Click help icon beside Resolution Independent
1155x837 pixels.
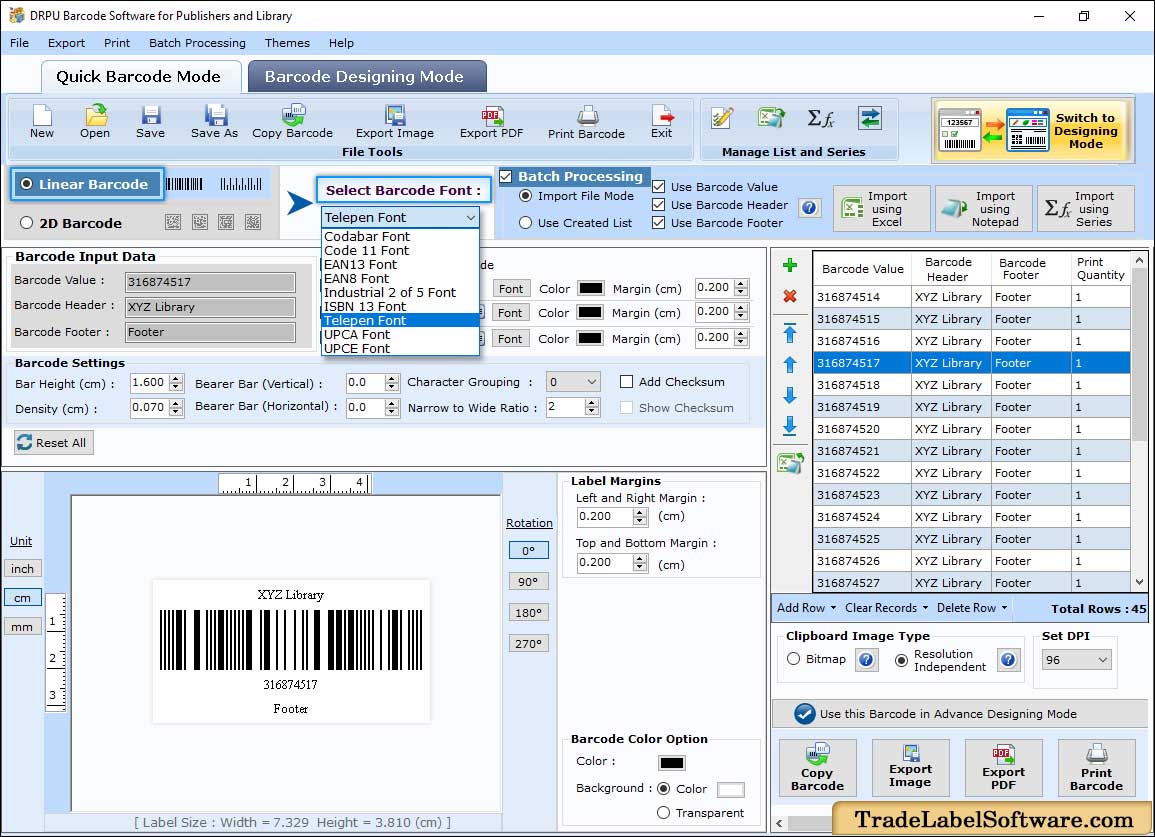tap(1008, 660)
